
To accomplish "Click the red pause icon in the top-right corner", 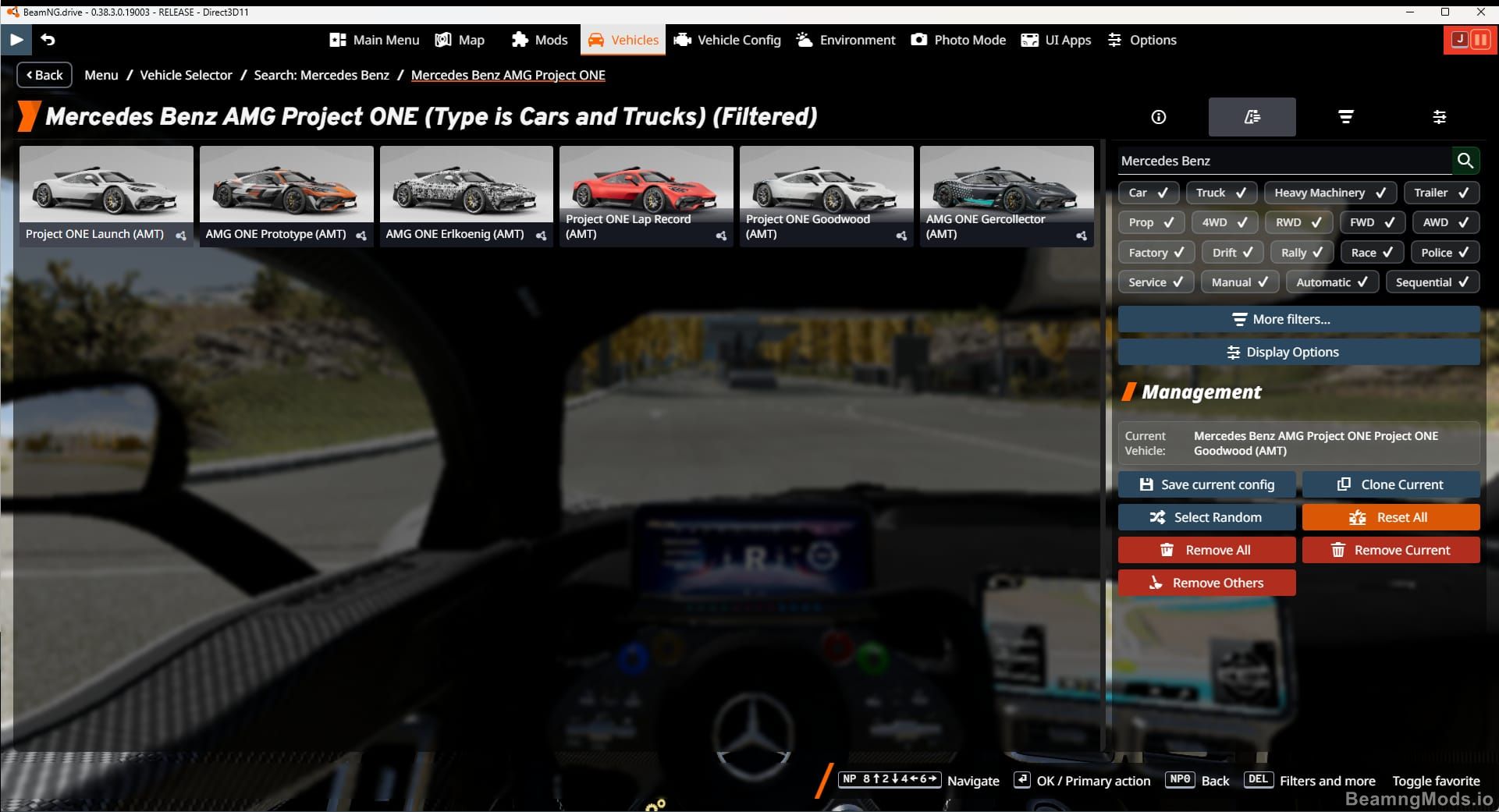I will coord(1480,41).
